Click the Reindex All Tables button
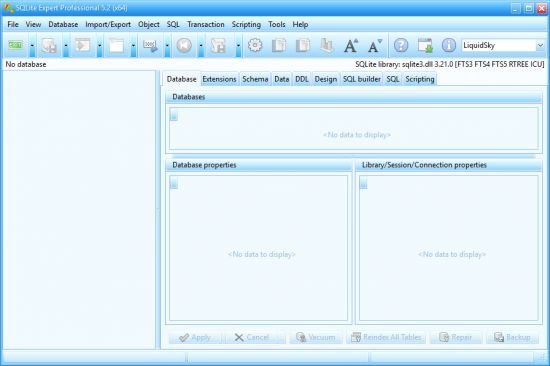 pyautogui.click(x=386, y=337)
